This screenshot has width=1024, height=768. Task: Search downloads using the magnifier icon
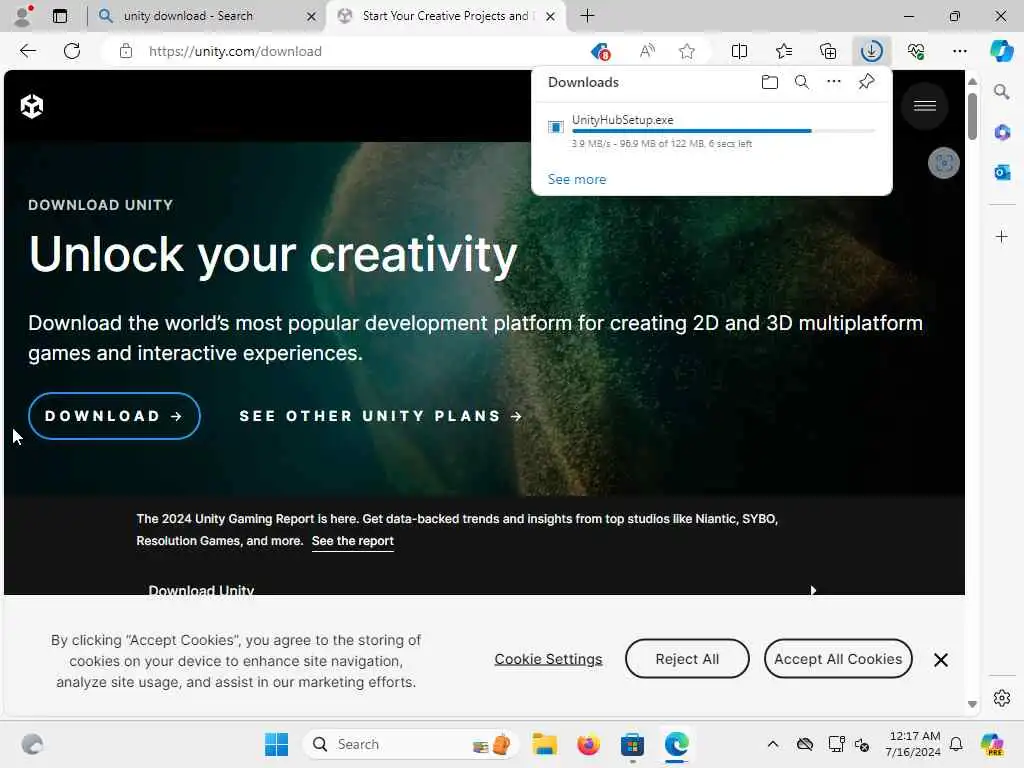(x=801, y=82)
